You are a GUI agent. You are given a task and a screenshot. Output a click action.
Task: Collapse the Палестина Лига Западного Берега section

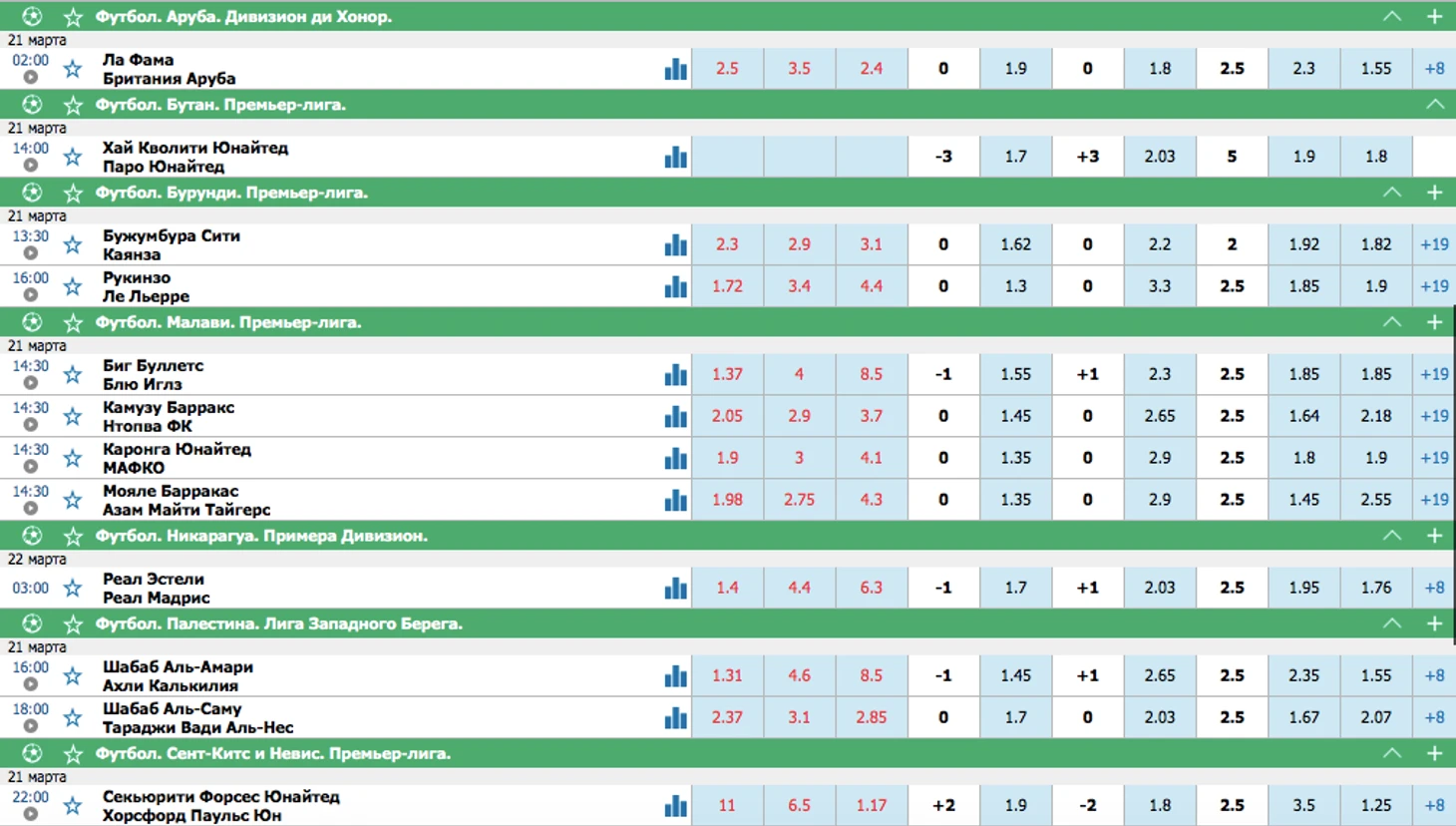coord(1392,623)
